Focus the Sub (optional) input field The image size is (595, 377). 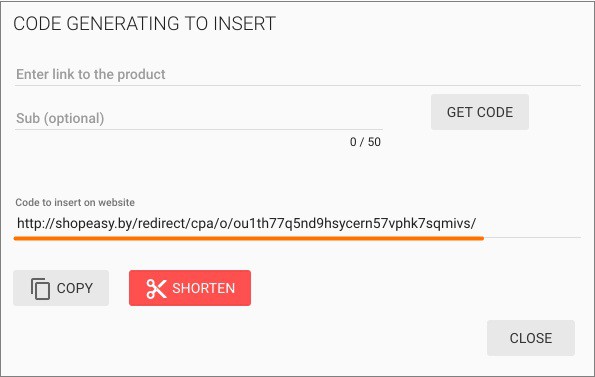pyautogui.click(x=198, y=118)
